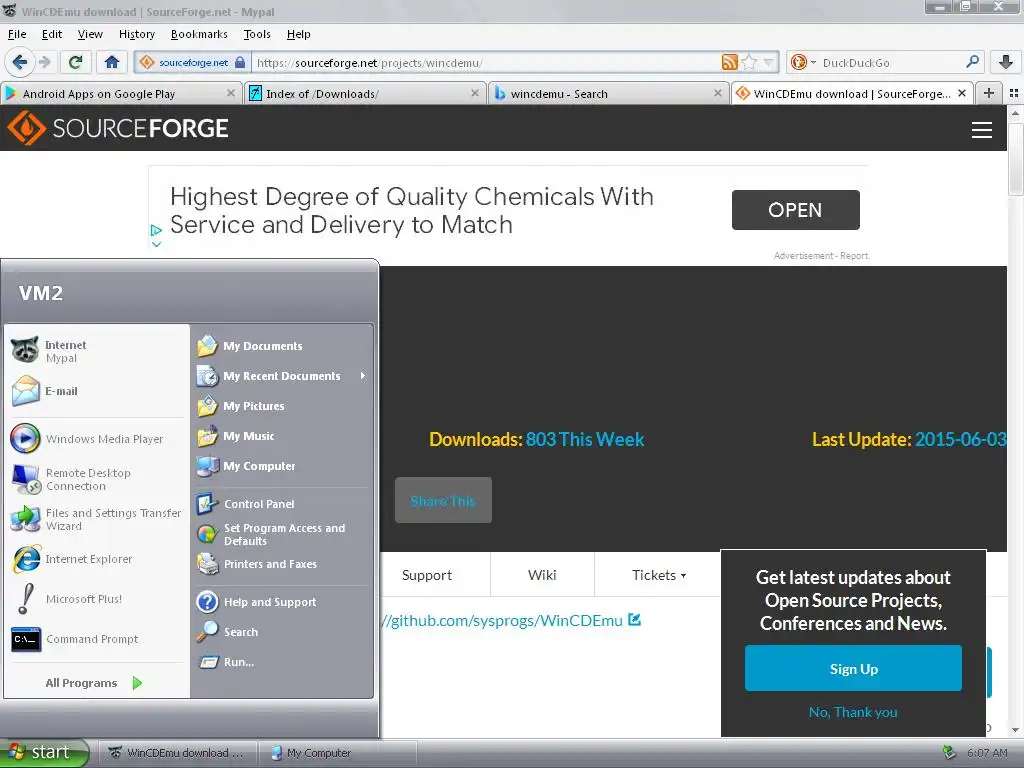This screenshot has height=768, width=1024.
Task: Open the Bookmarks menu
Action: point(199,34)
